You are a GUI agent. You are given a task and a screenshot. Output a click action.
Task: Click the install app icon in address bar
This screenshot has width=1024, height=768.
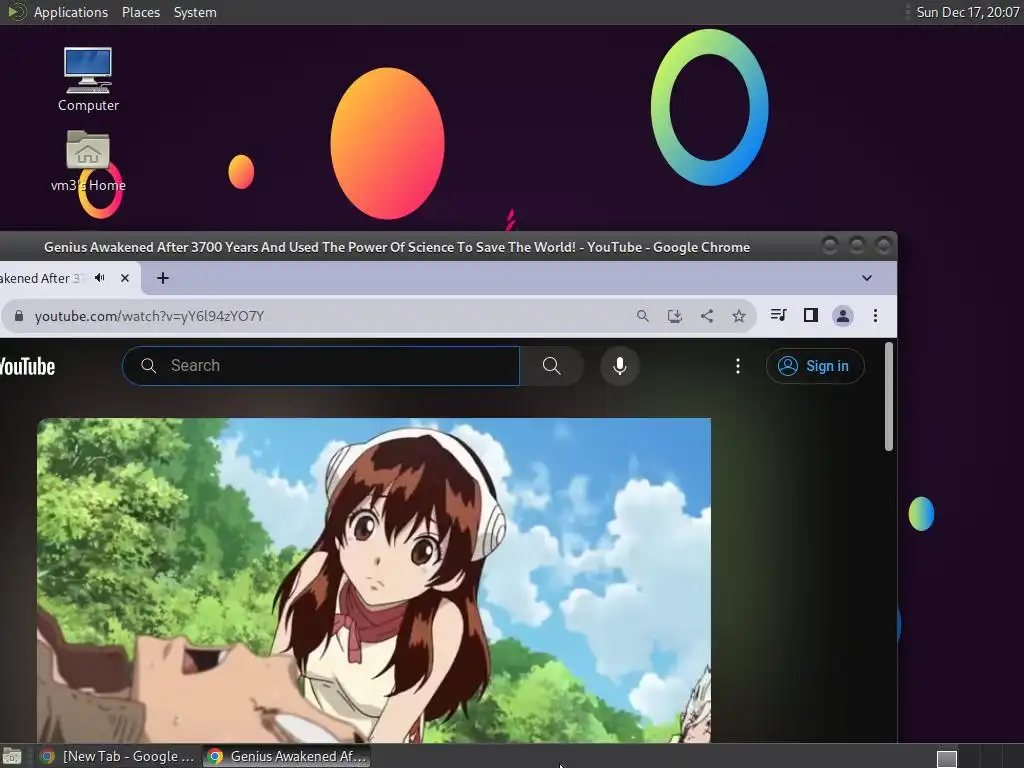[x=675, y=316]
